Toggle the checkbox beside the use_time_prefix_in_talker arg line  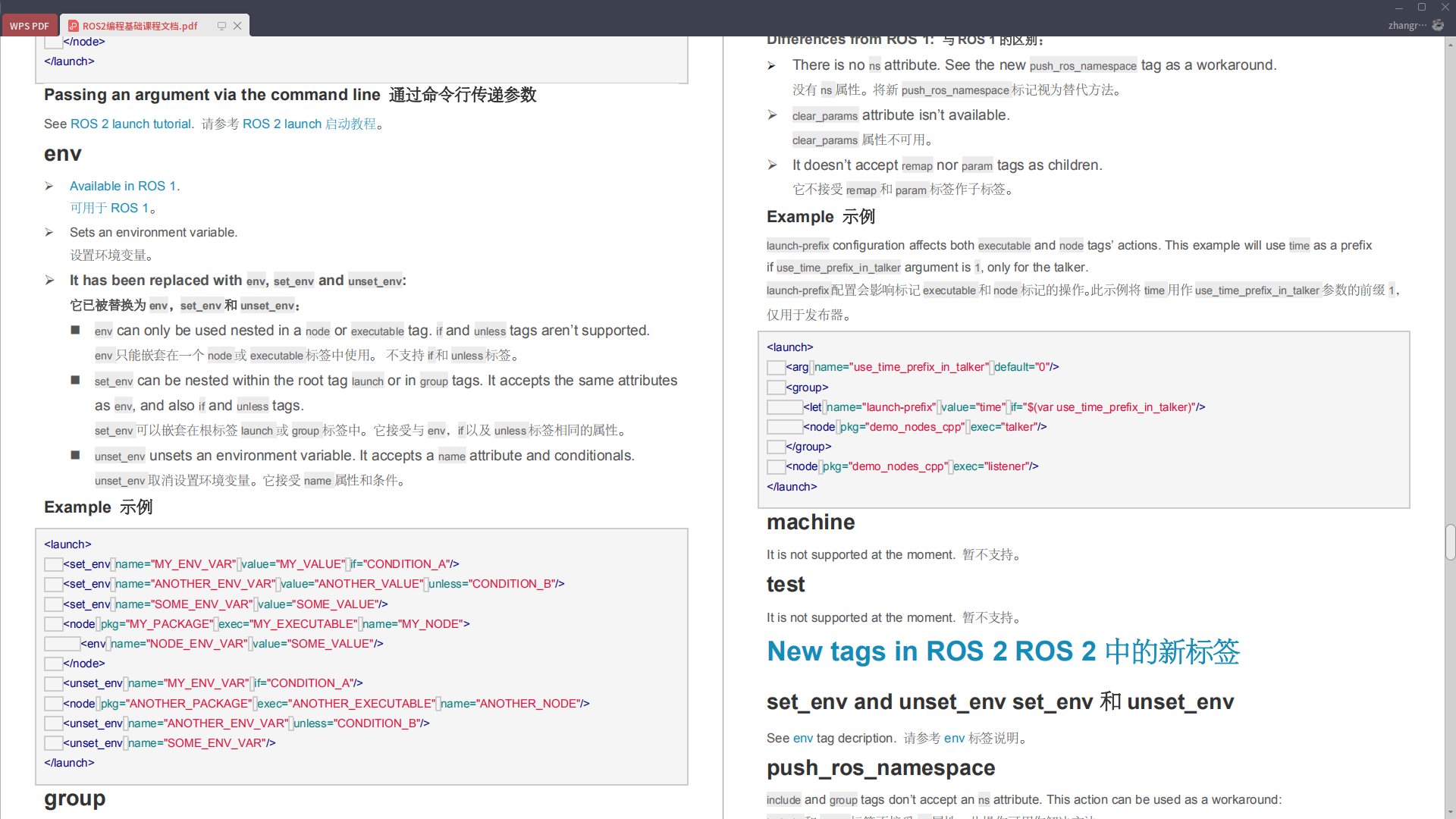click(775, 368)
